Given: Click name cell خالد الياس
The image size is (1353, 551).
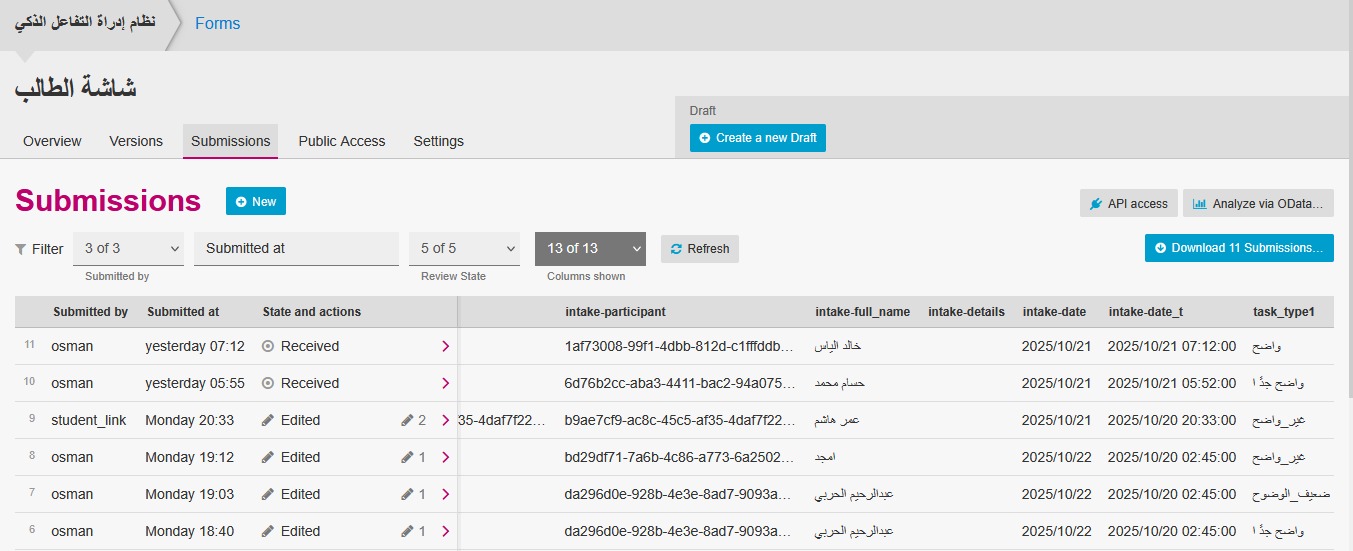Looking at the screenshot, I should click(838, 346).
